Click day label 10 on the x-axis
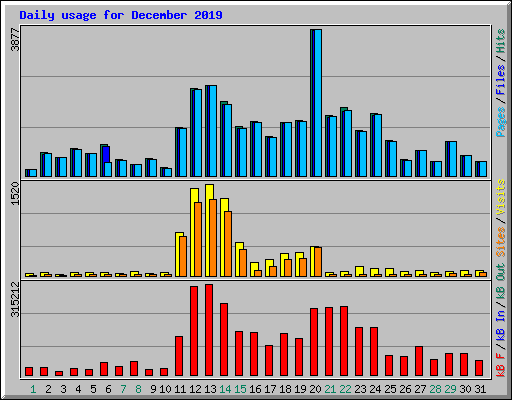This screenshot has width=512, height=400. [165, 389]
